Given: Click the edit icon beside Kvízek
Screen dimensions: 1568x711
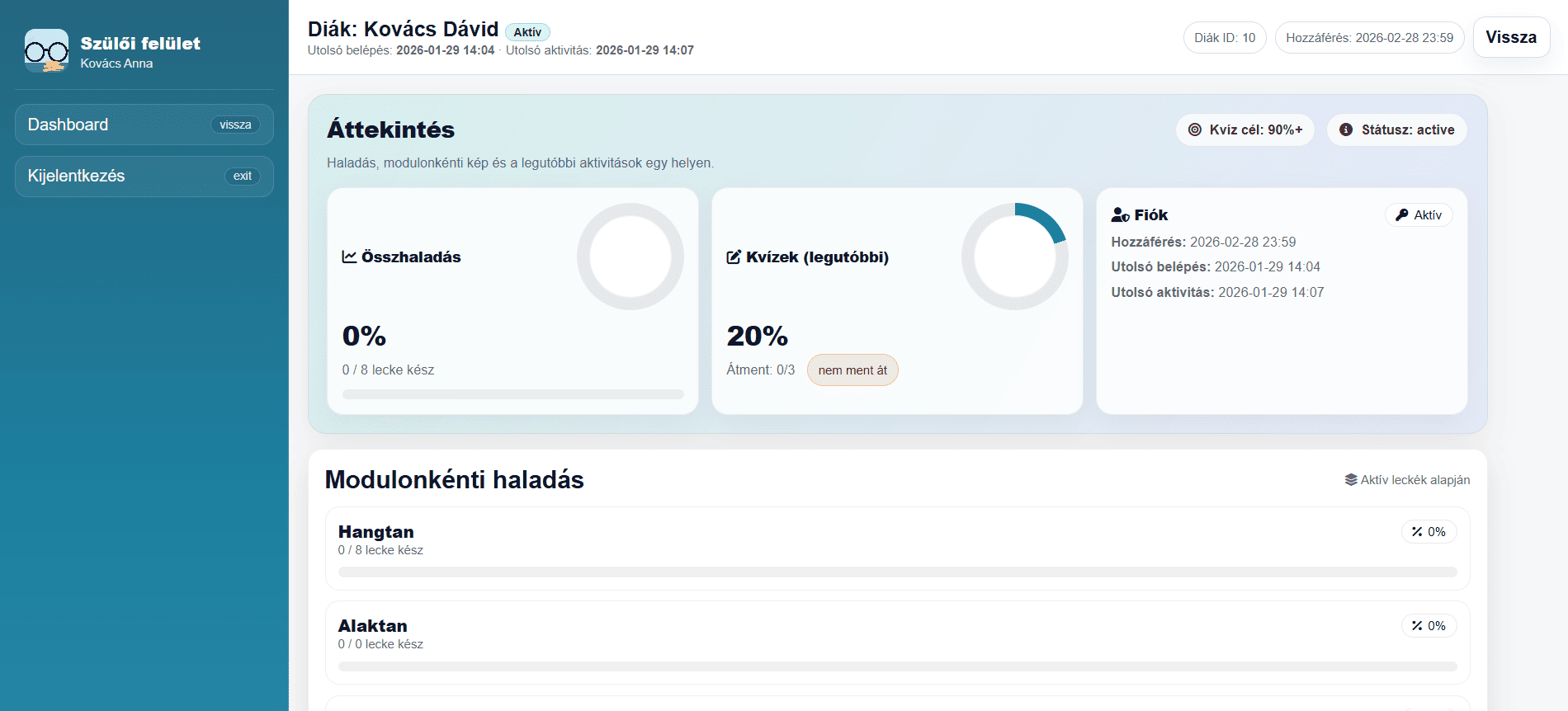Looking at the screenshot, I should 734,257.
